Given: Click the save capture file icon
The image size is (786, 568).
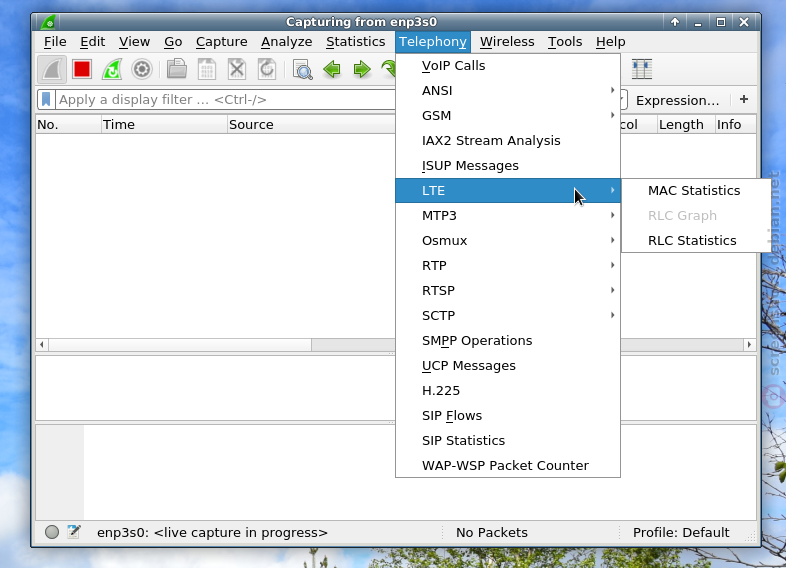Looking at the screenshot, I should [x=207, y=69].
